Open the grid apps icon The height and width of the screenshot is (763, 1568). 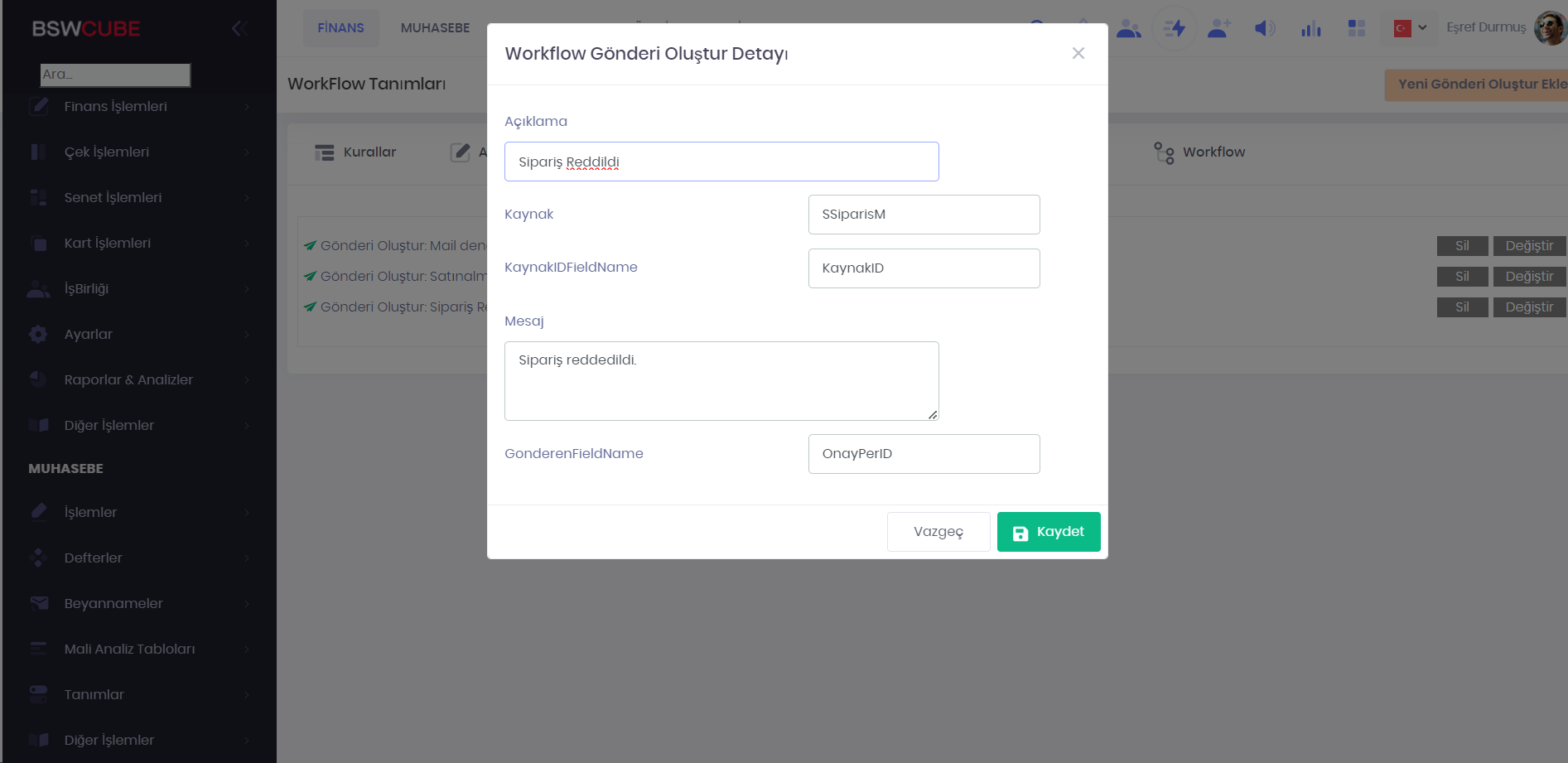[x=1356, y=29]
